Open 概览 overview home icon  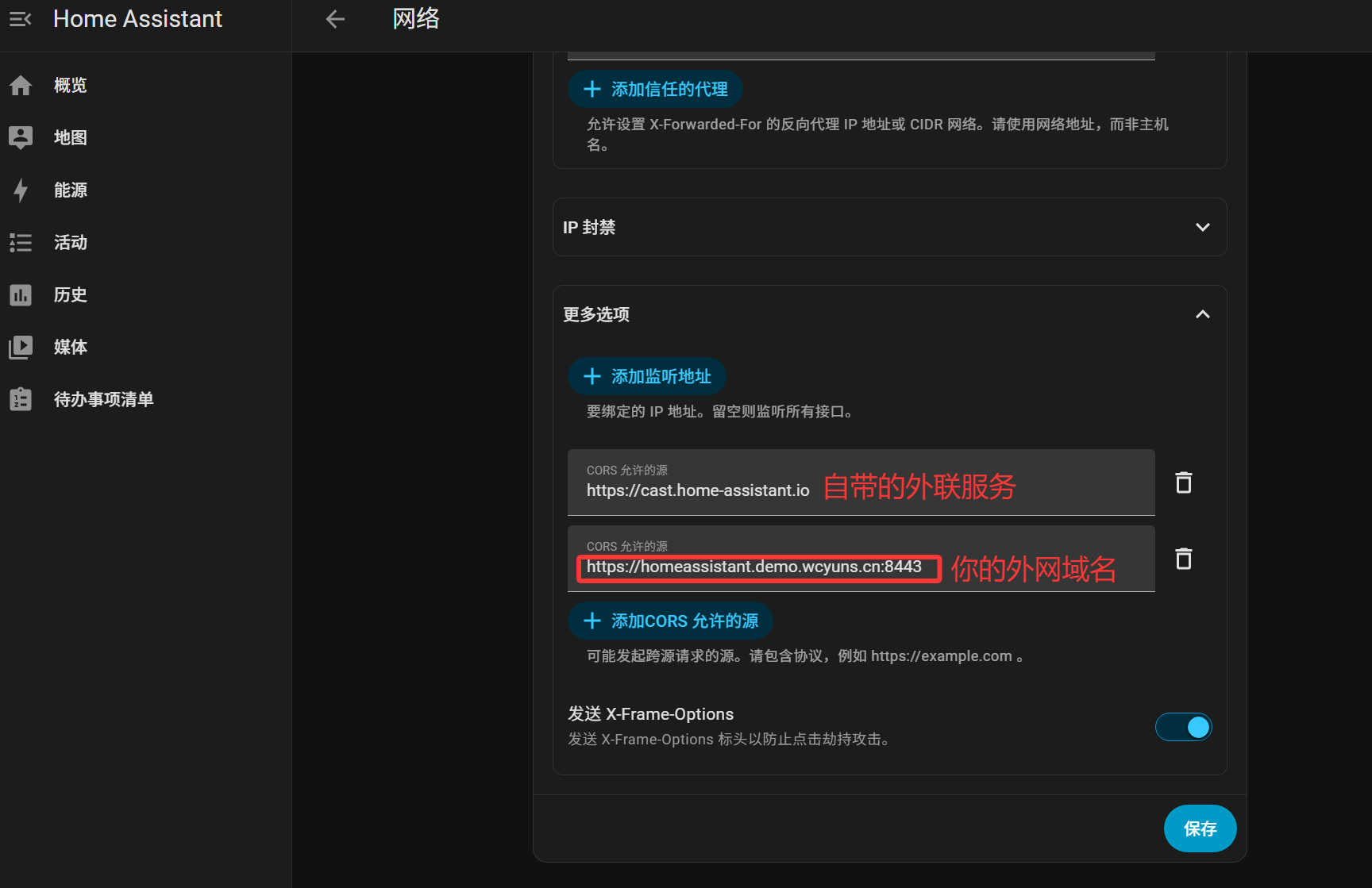pos(21,85)
